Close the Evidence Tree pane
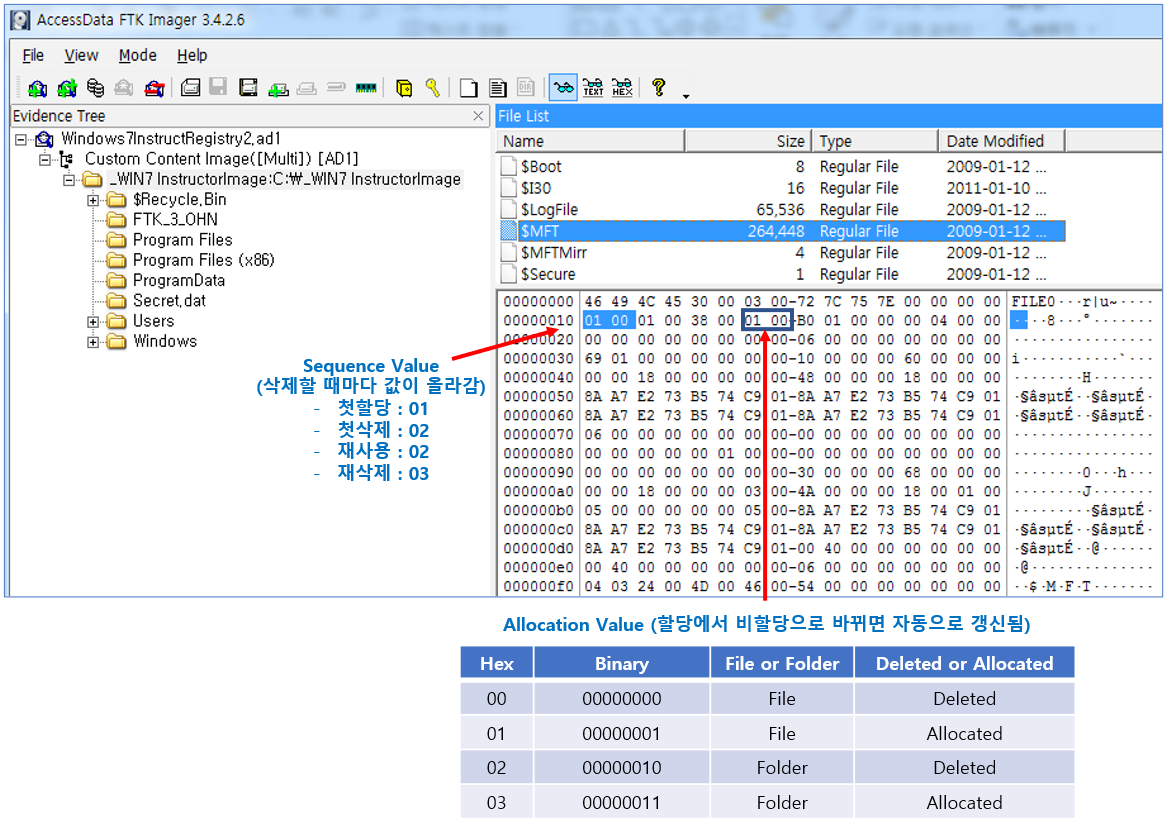The width and height of the screenshot is (1166, 822). (478, 115)
